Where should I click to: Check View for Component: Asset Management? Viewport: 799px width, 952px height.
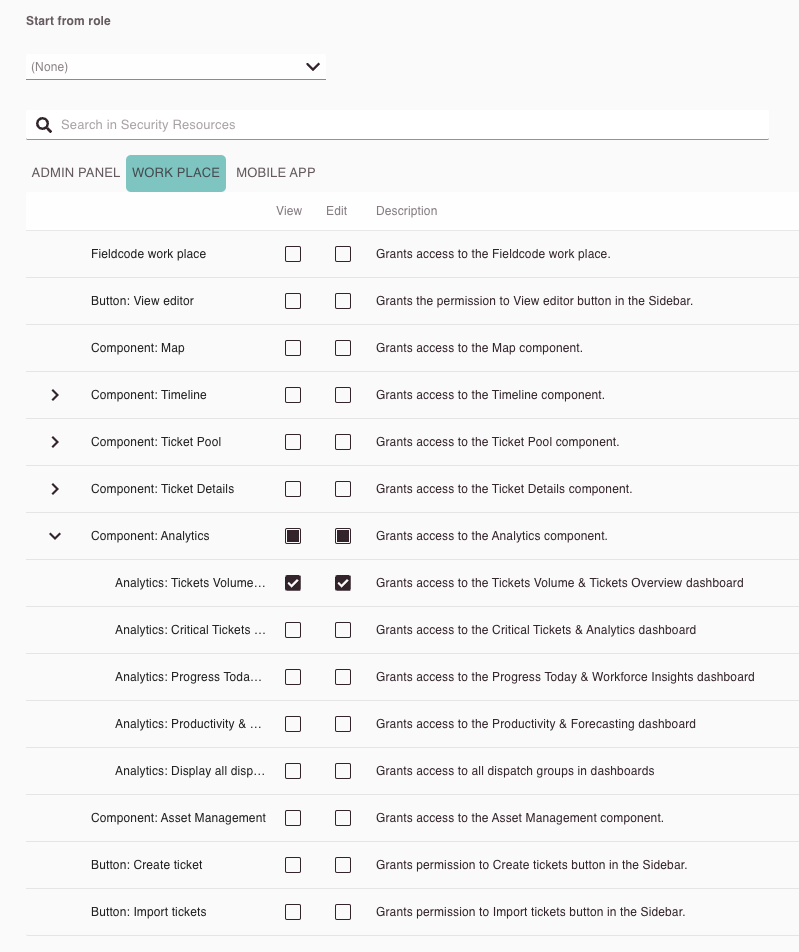293,818
